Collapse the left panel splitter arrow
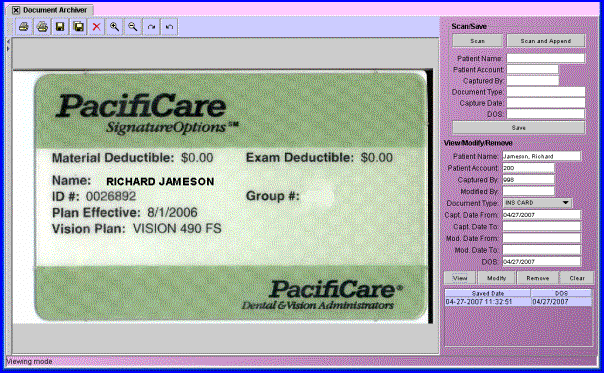Viewport: 604px width, 373px height. [8, 41]
